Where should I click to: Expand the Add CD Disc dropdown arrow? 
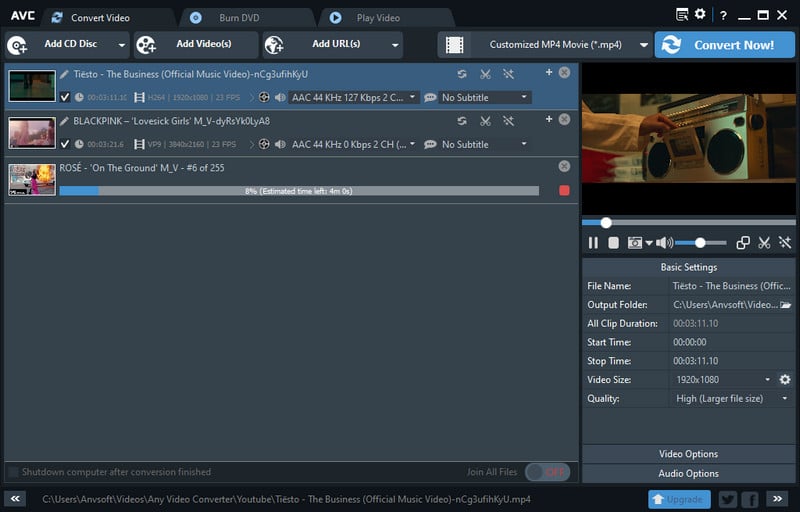pyautogui.click(x=121, y=45)
